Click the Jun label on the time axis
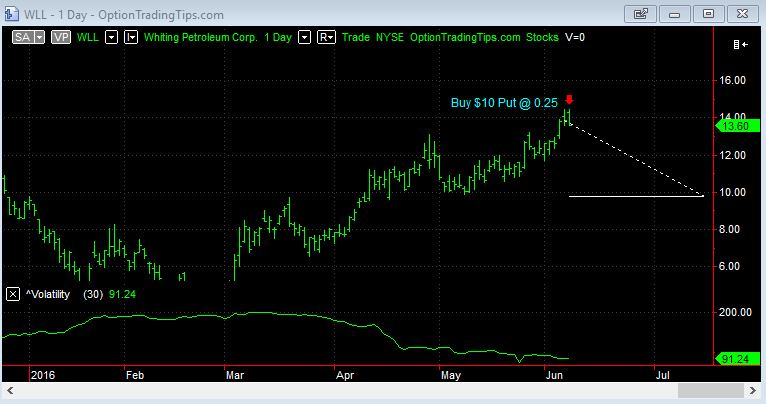 click(x=554, y=375)
